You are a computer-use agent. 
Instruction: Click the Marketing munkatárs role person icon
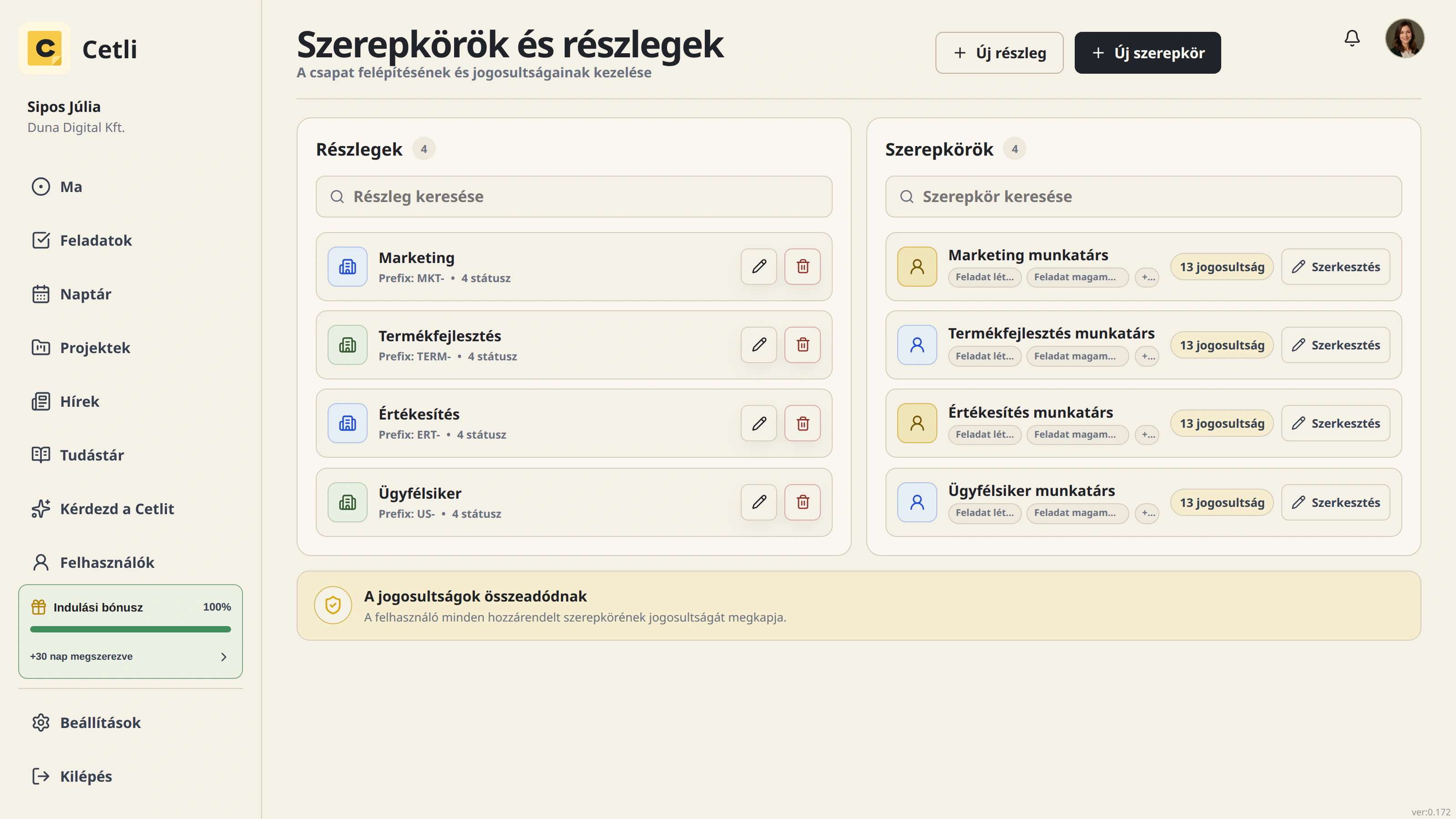[917, 266]
